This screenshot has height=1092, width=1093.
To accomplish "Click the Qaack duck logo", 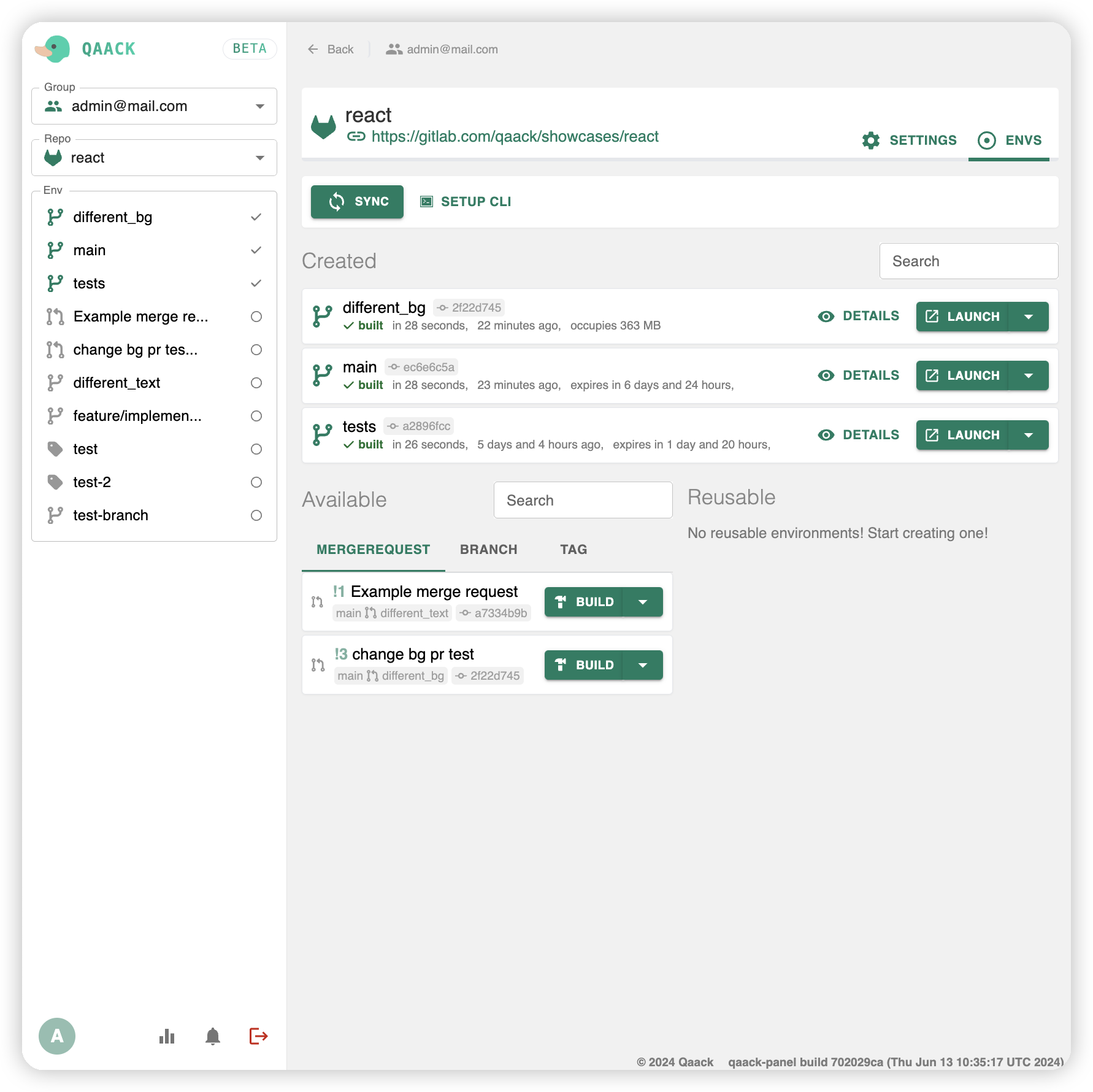I will click(x=54, y=48).
